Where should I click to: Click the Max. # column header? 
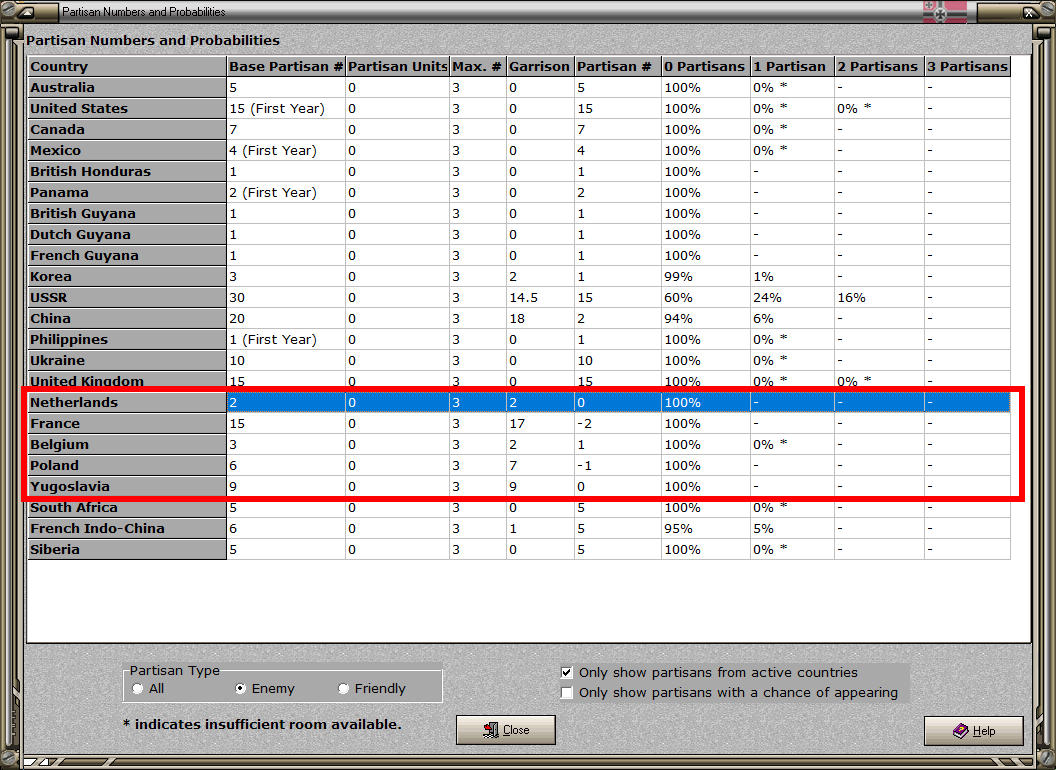(x=478, y=66)
